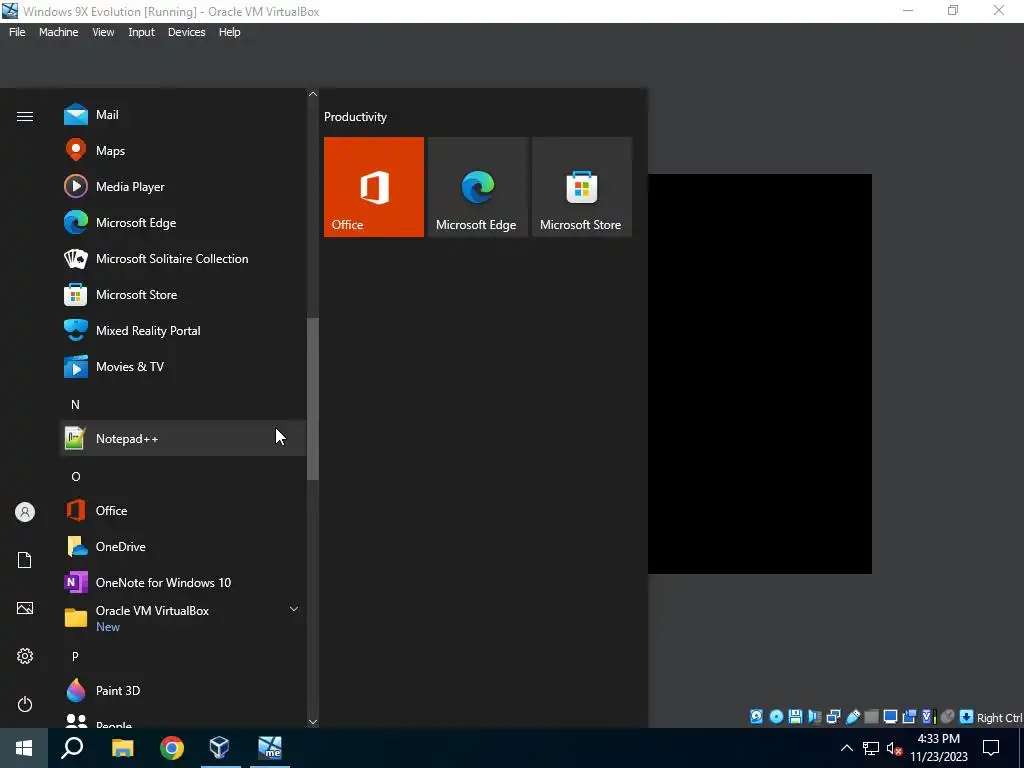Screen dimensions: 1024x768
Task: Open the clock showing 4:33 PM
Action: pyautogui.click(x=939, y=748)
